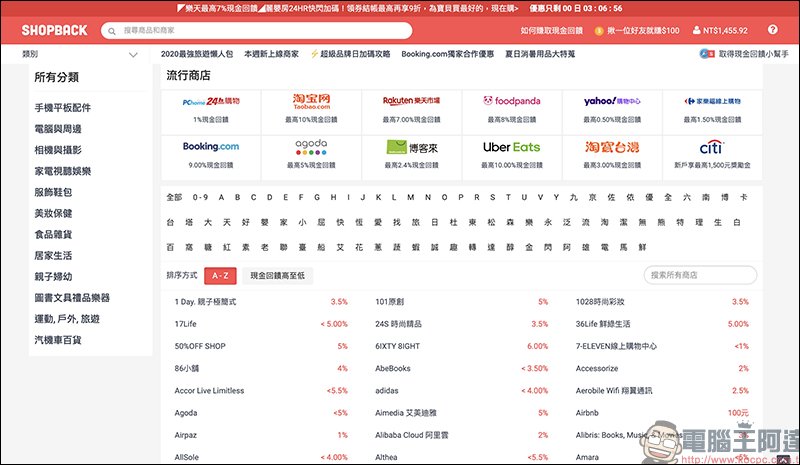Viewport: 800px width, 465px height.
Task: Click the user account icon beside NT$1,455.92
Action: [x=696, y=30]
